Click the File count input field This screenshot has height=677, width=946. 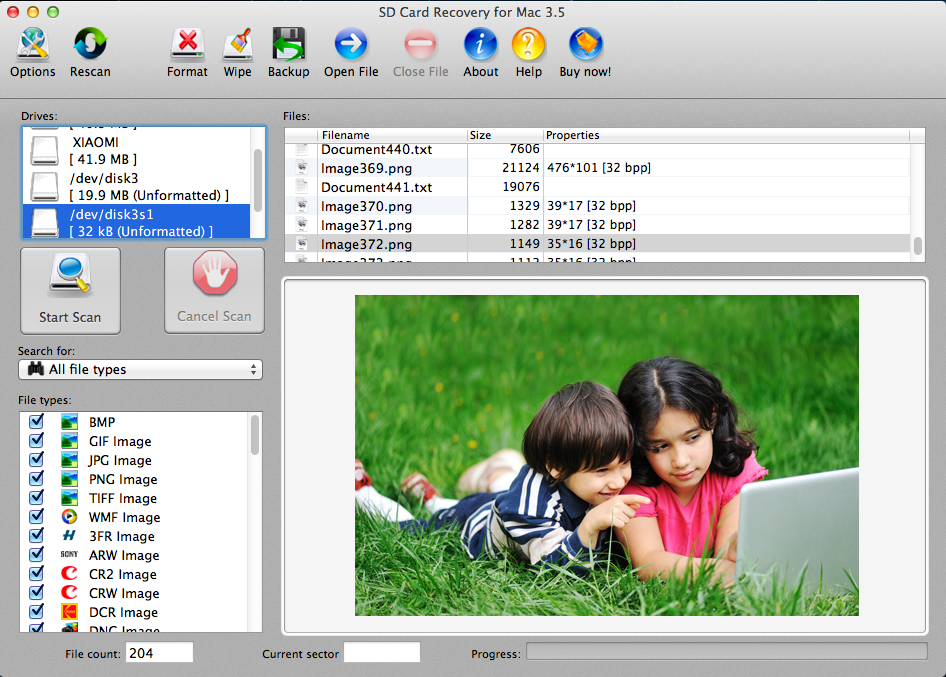coord(159,653)
